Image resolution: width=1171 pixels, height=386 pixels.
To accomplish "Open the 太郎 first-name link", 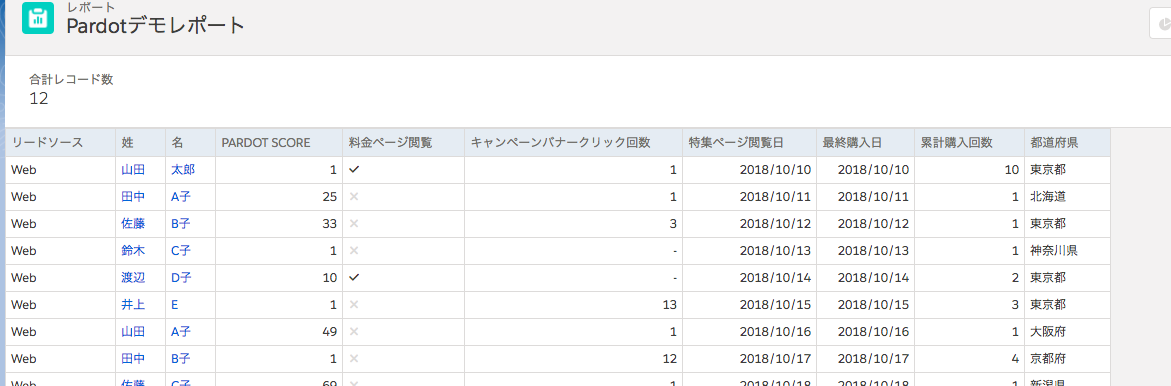I will [183, 169].
